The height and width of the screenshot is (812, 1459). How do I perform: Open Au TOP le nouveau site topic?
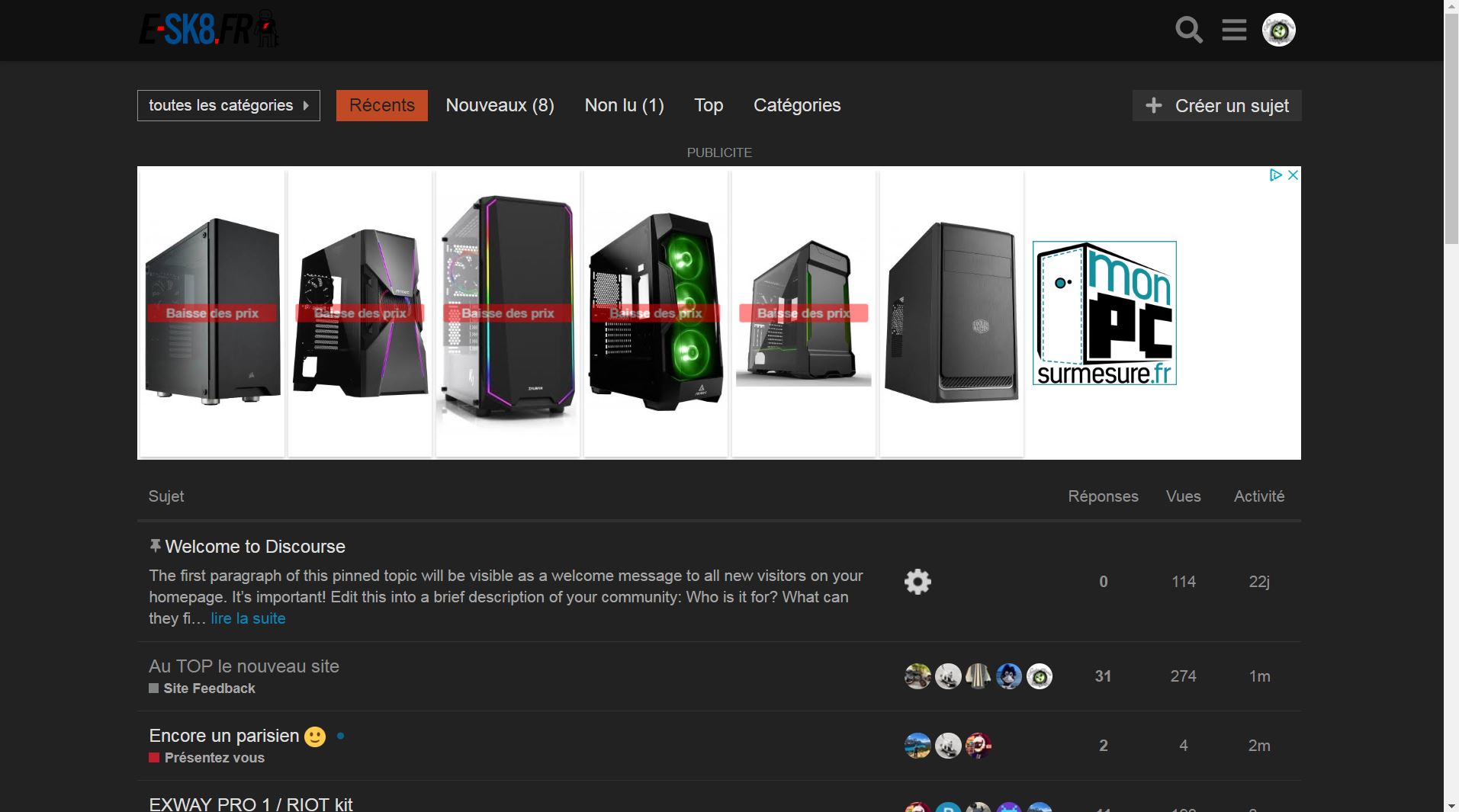pyautogui.click(x=244, y=666)
